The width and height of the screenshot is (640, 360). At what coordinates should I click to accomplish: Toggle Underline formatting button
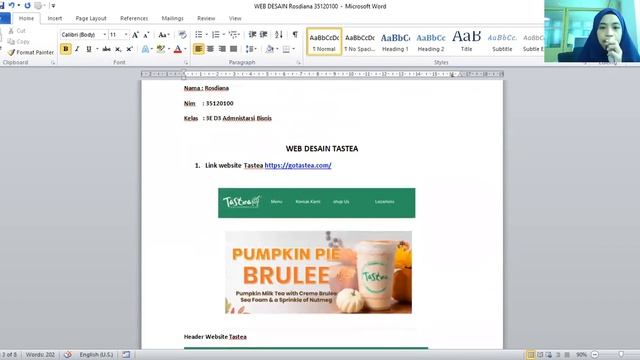[89, 49]
